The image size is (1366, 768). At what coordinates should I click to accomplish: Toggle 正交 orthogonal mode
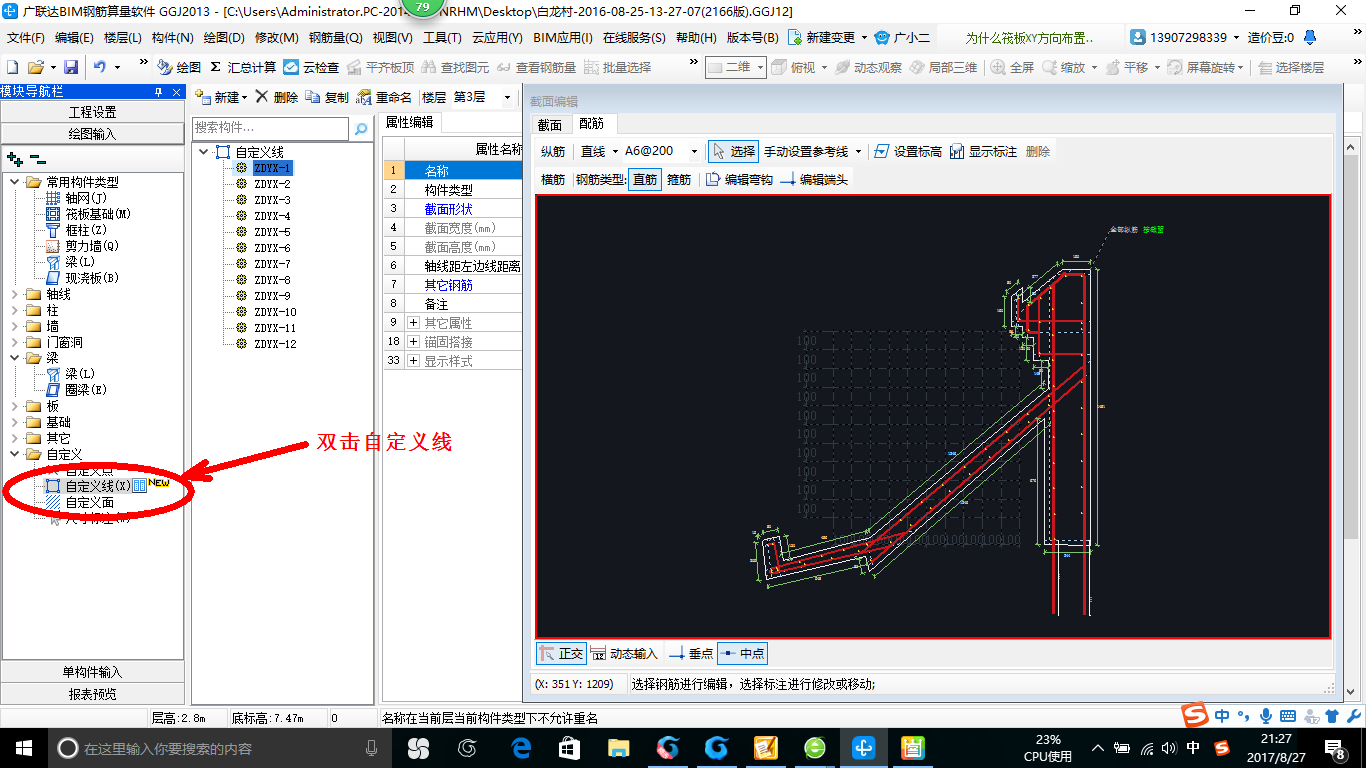pos(560,653)
